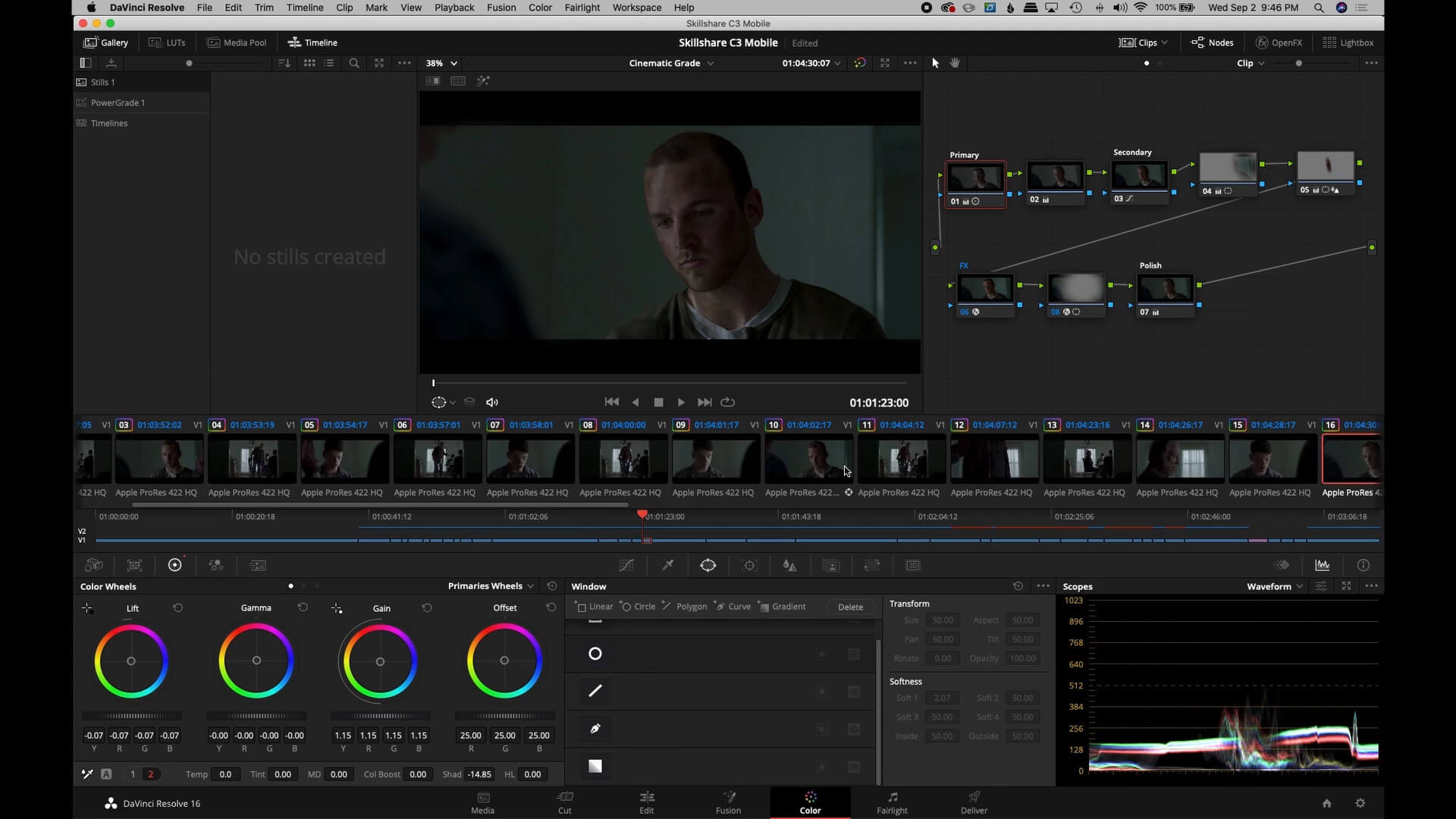
Task: Open the Curves palette icon
Action: (626, 565)
